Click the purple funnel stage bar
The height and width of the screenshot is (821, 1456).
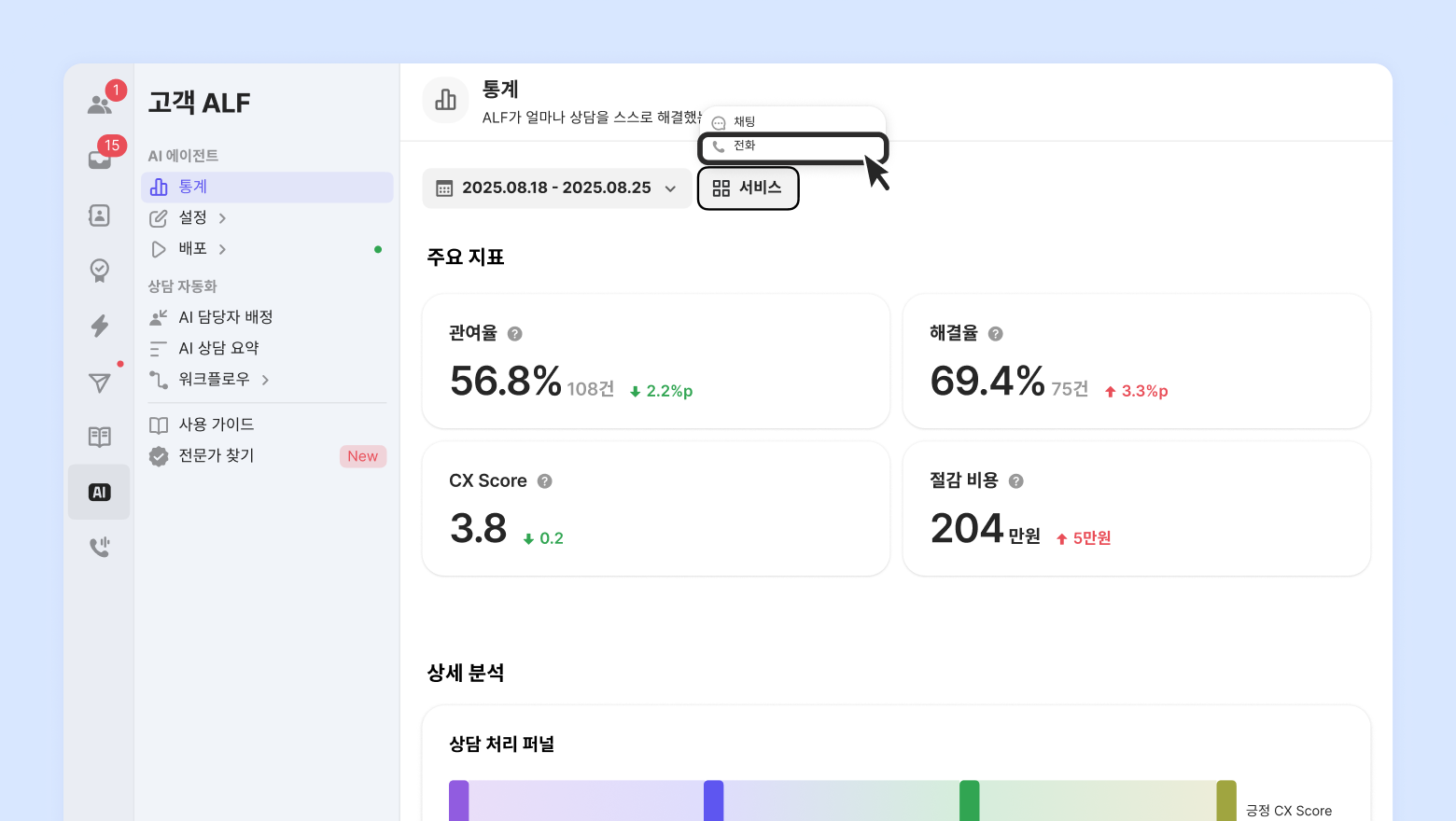tap(458, 800)
